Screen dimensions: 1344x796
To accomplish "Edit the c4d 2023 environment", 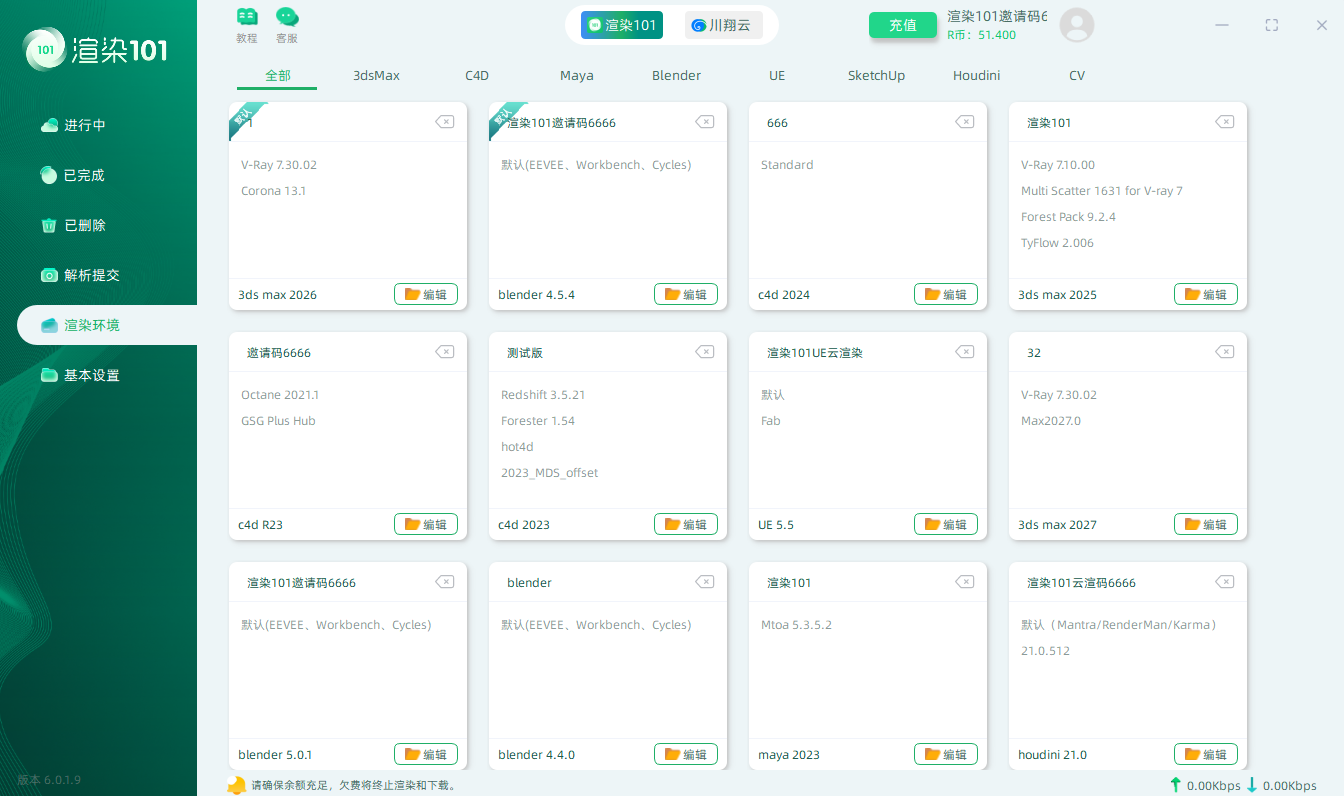I will click(686, 524).
